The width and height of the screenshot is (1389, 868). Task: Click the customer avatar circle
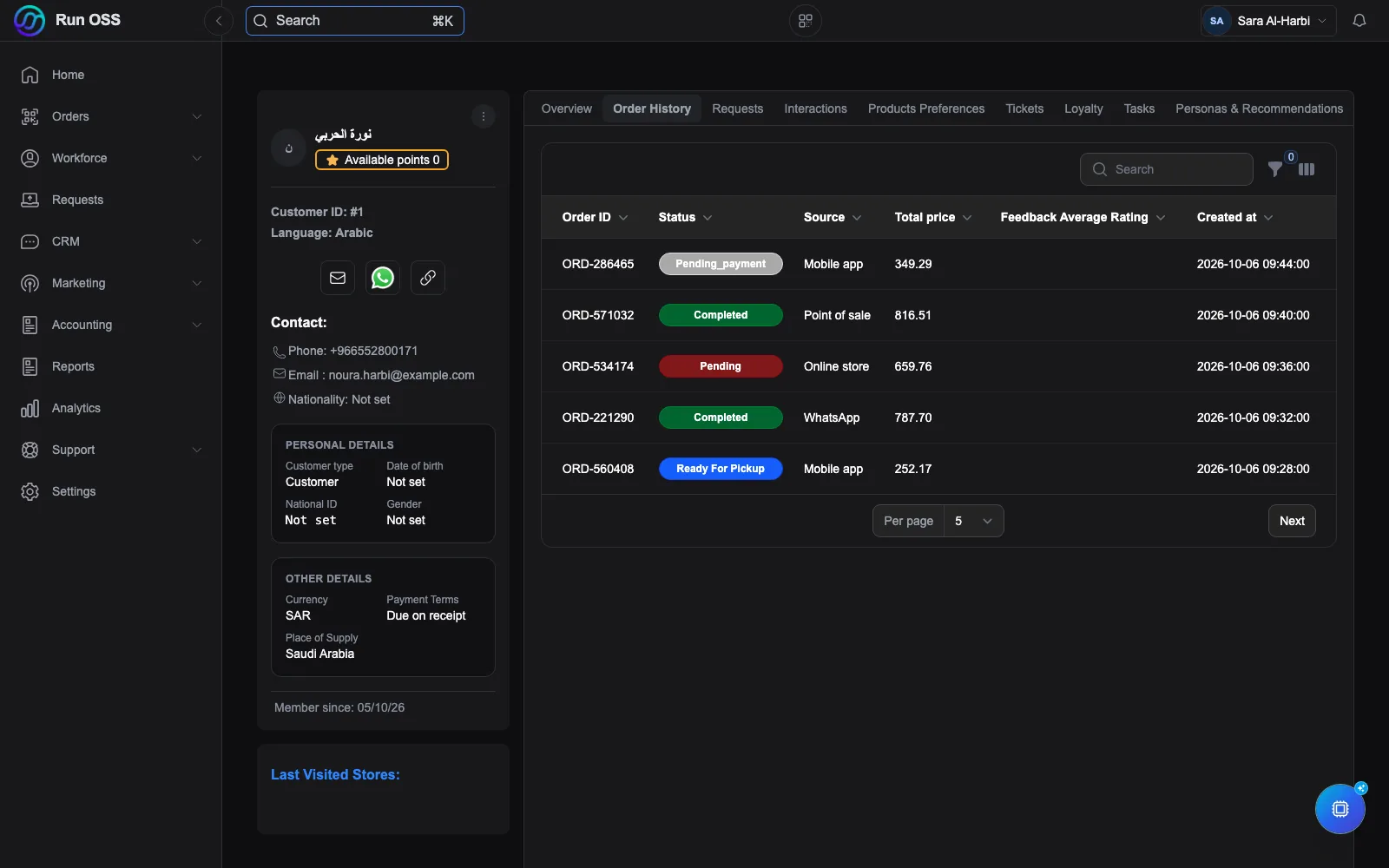point(288,148)
